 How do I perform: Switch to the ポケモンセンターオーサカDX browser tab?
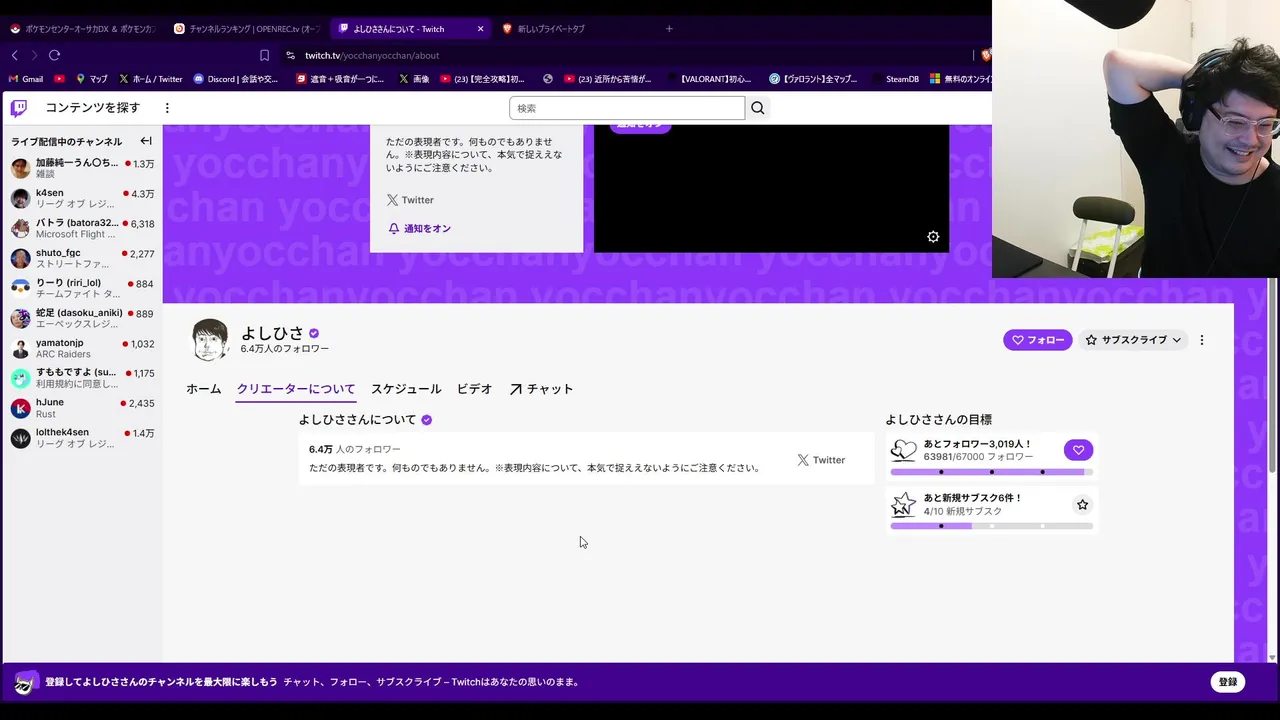coord(82,29)
